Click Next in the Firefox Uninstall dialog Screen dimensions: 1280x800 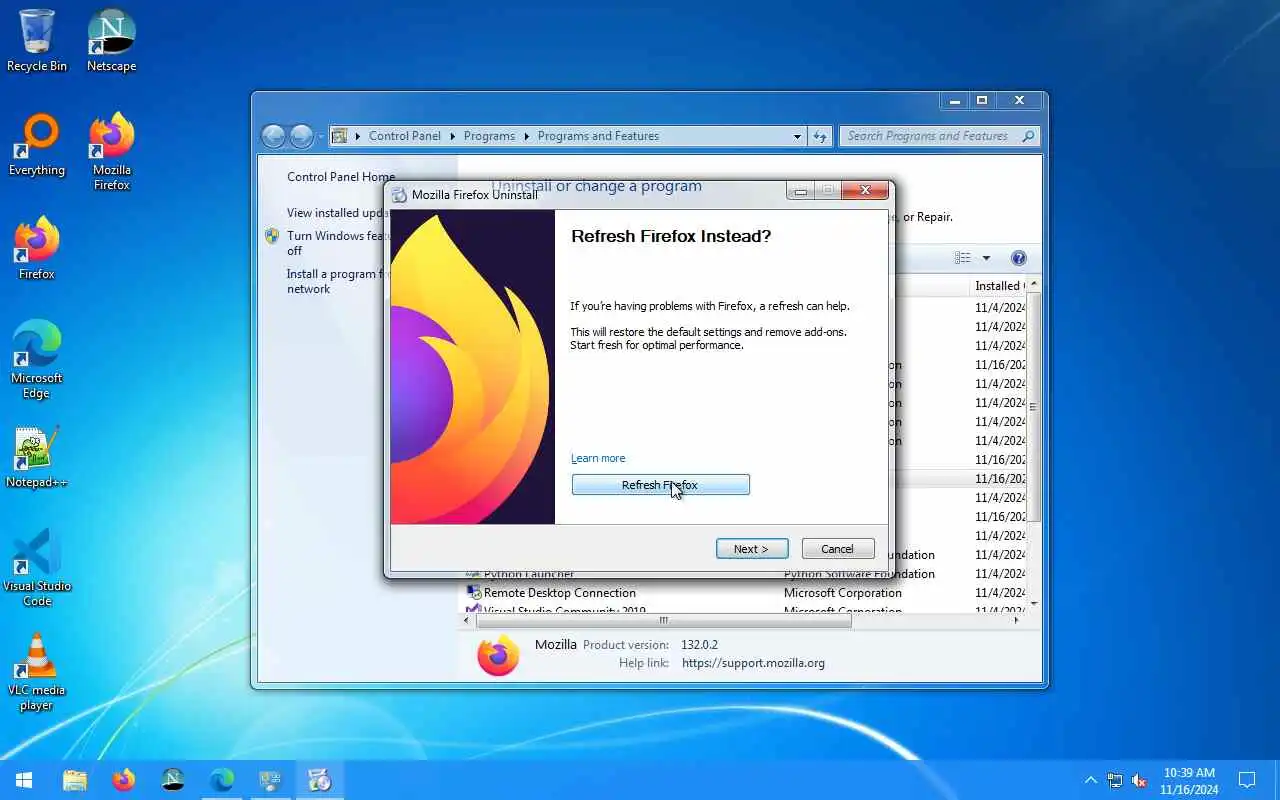click(752, 549)
